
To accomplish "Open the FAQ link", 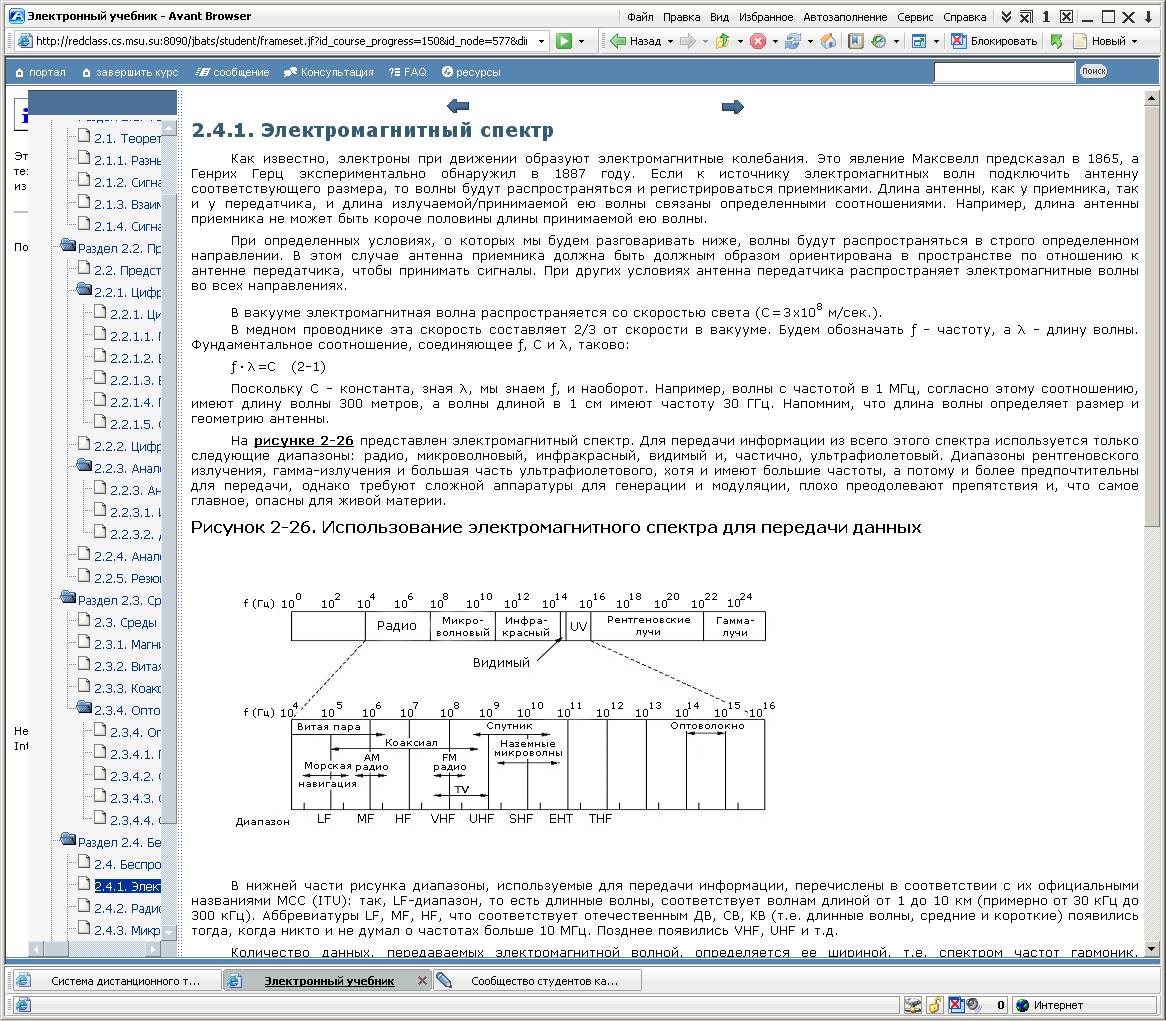I will pyautogui.click(x=408, y=72).
